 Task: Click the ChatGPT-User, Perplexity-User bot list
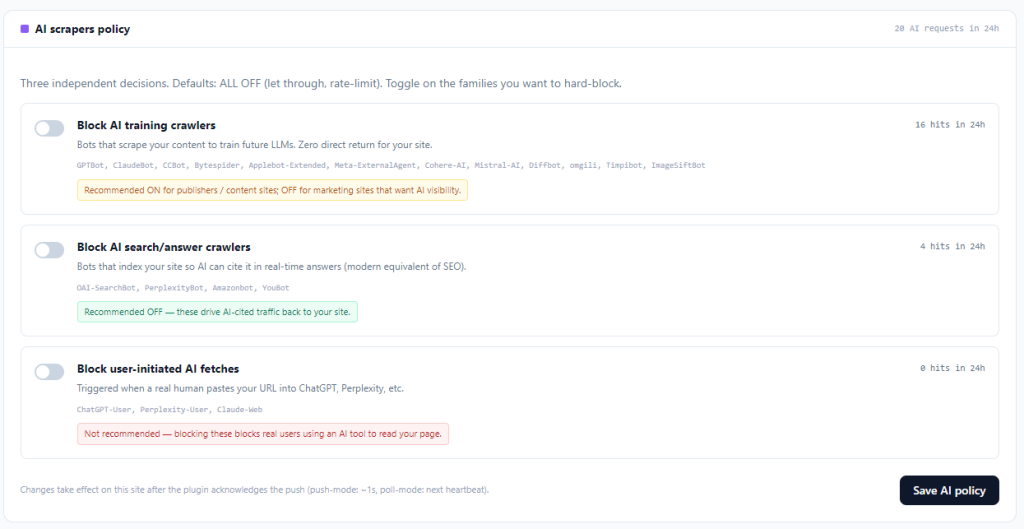pos(170,409)
